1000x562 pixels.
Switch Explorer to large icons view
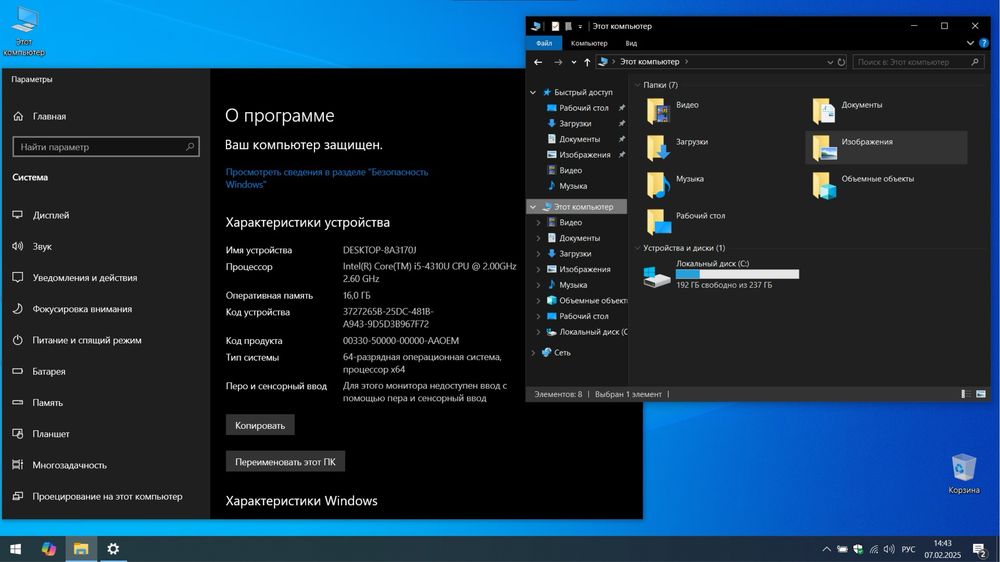pos(981,394)
